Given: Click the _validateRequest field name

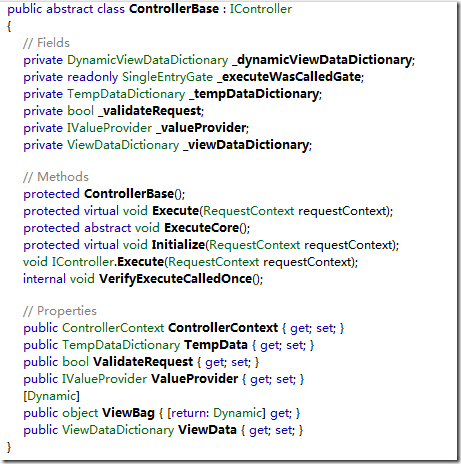Looking at the screenshot, I should [150, 111].
